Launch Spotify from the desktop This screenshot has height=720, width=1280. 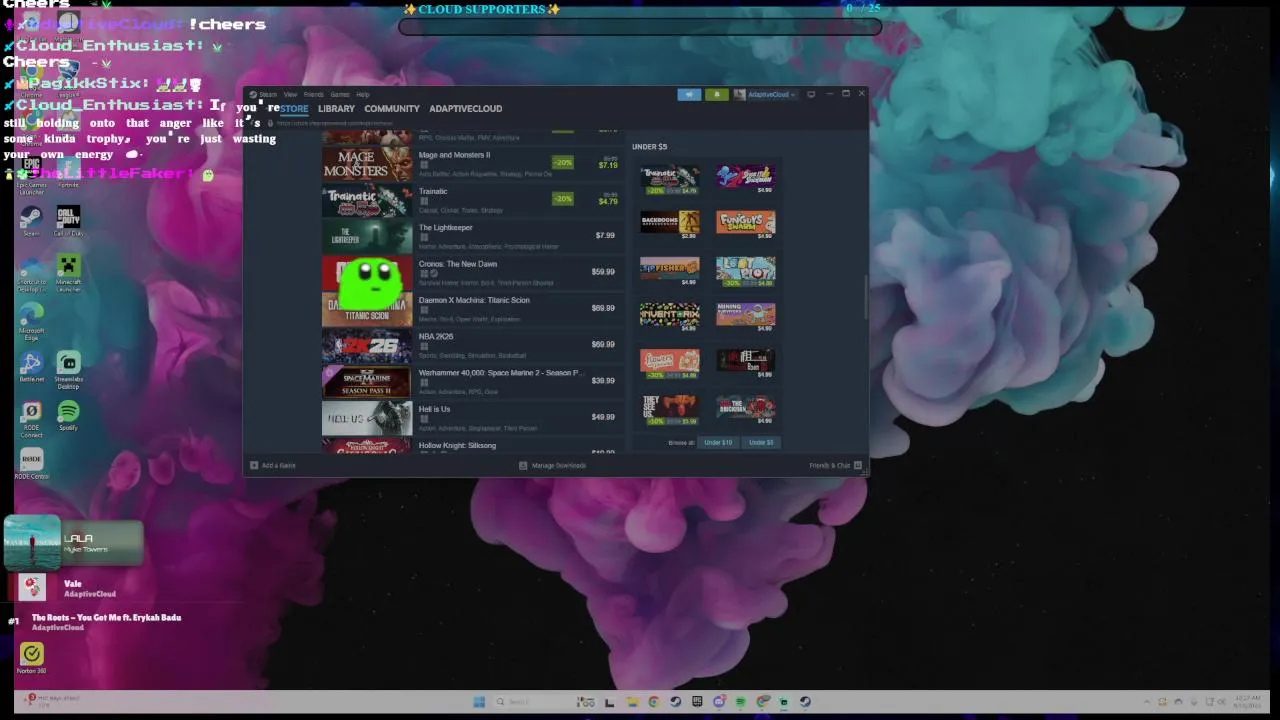point(68,415)
